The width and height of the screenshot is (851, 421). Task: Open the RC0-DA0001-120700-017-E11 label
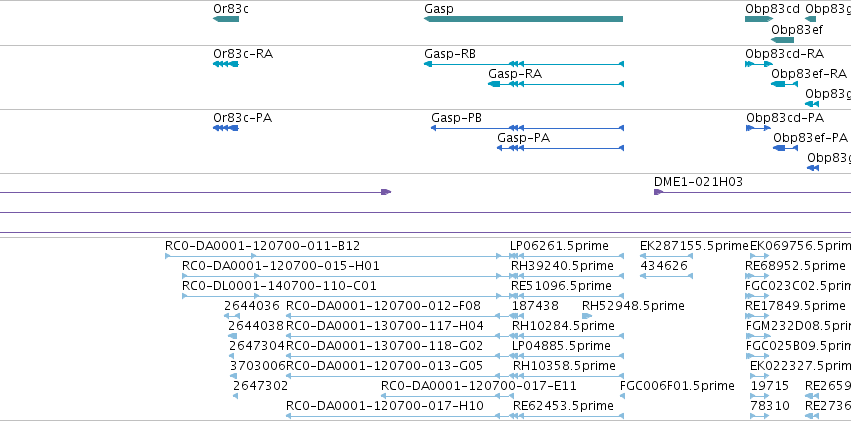pos(479,386)
